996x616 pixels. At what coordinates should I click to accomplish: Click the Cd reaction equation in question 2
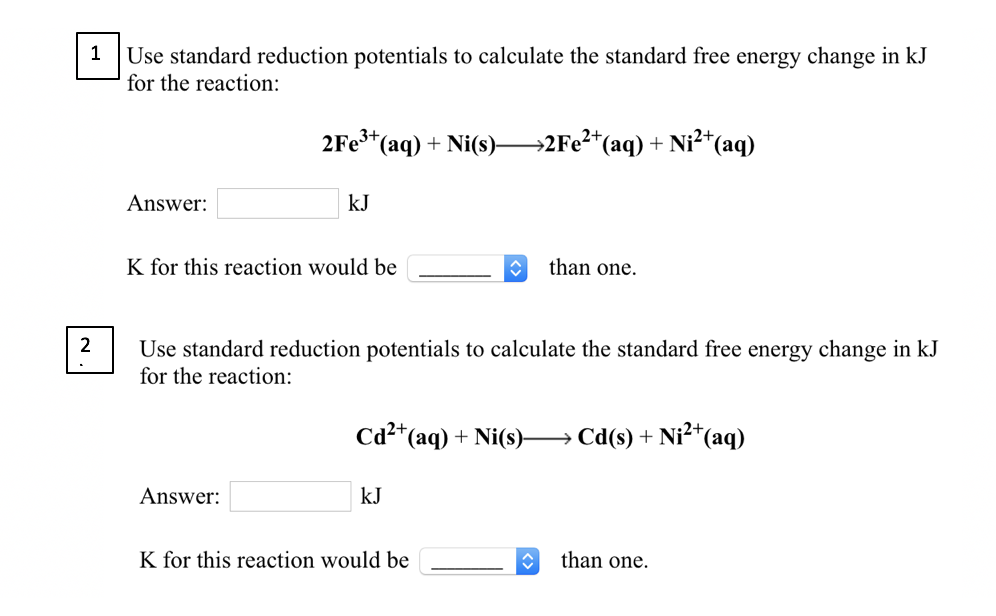pyautogui.click(x=549, y=436)
